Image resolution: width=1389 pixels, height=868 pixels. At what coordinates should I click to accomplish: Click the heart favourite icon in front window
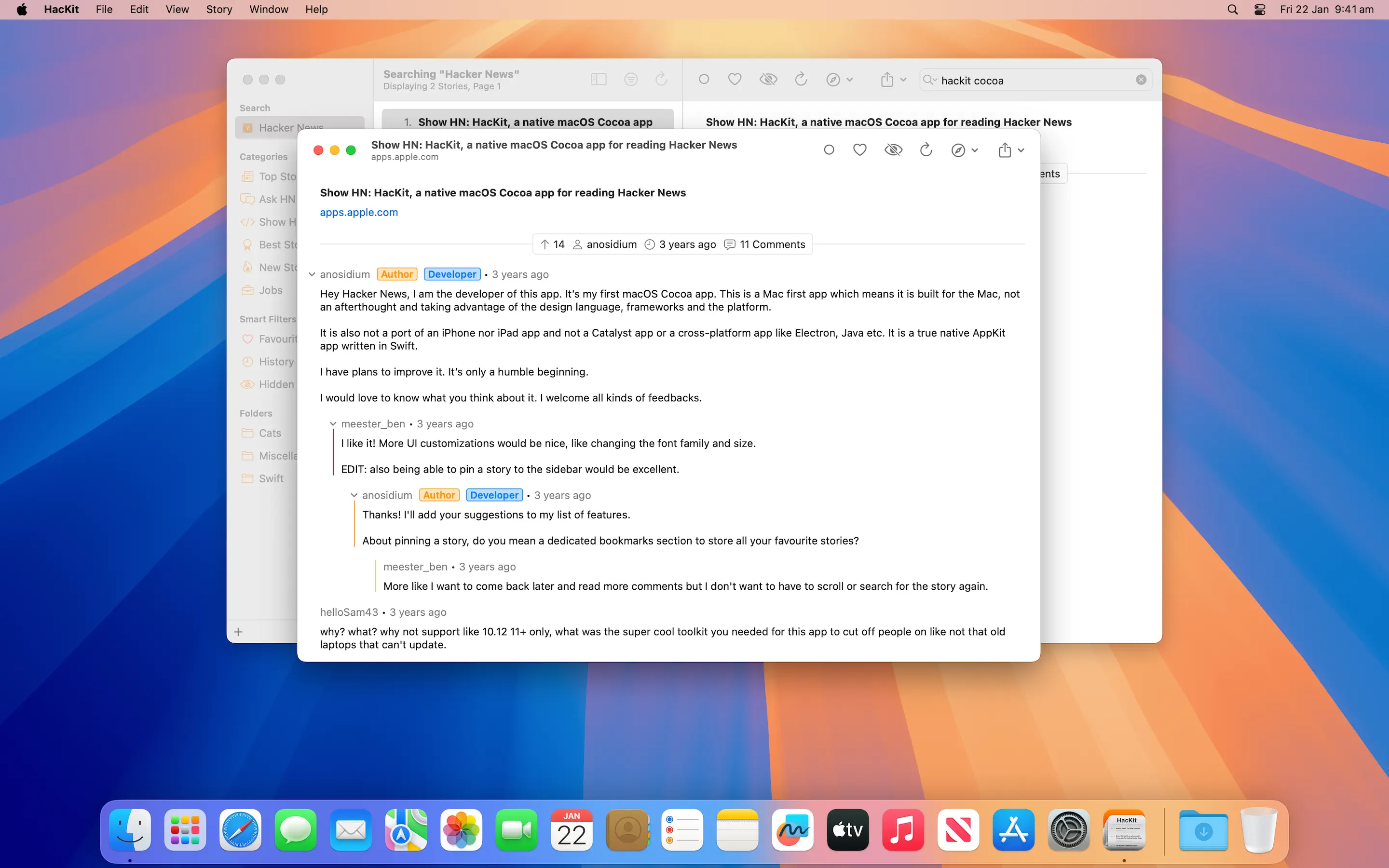click(x=859, y=150)
